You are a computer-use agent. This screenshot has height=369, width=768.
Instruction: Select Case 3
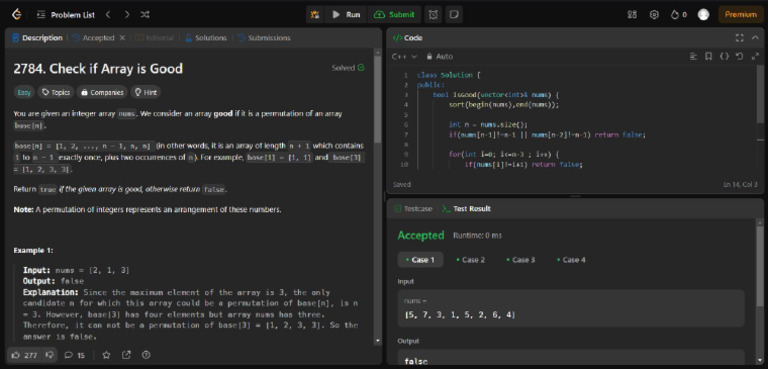coord(521,260)
